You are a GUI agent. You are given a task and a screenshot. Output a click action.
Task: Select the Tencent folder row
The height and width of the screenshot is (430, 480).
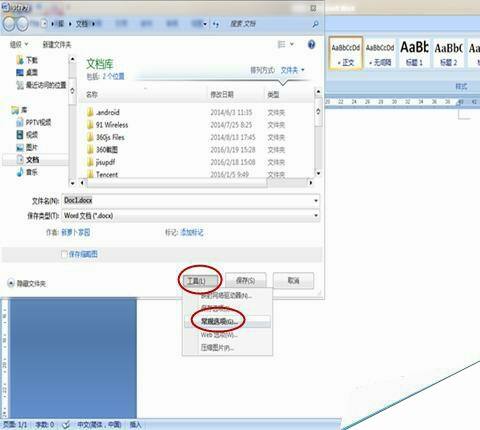pyautogui.click(x=197, y=174)
